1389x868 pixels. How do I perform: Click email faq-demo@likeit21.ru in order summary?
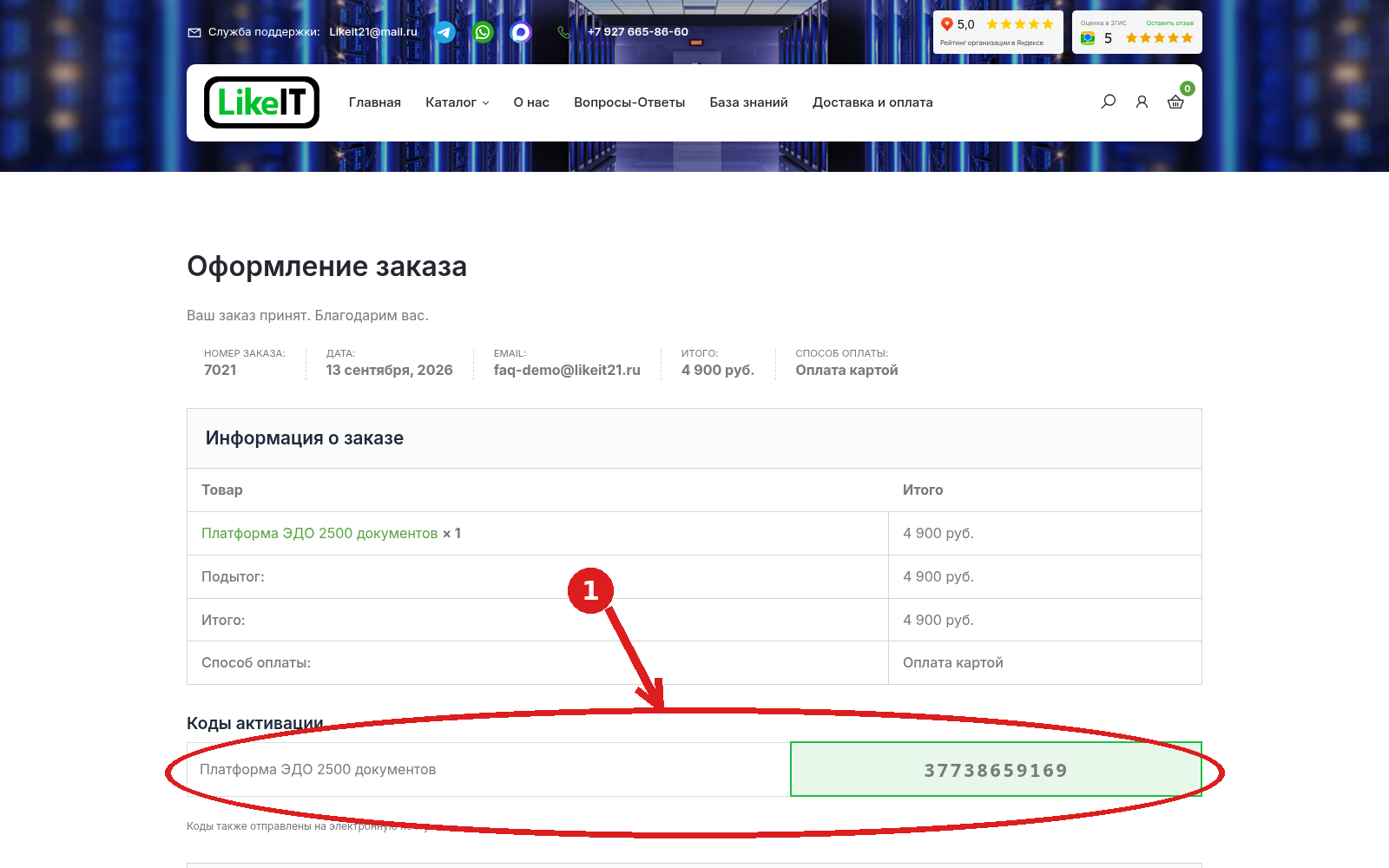click(567, 370)
